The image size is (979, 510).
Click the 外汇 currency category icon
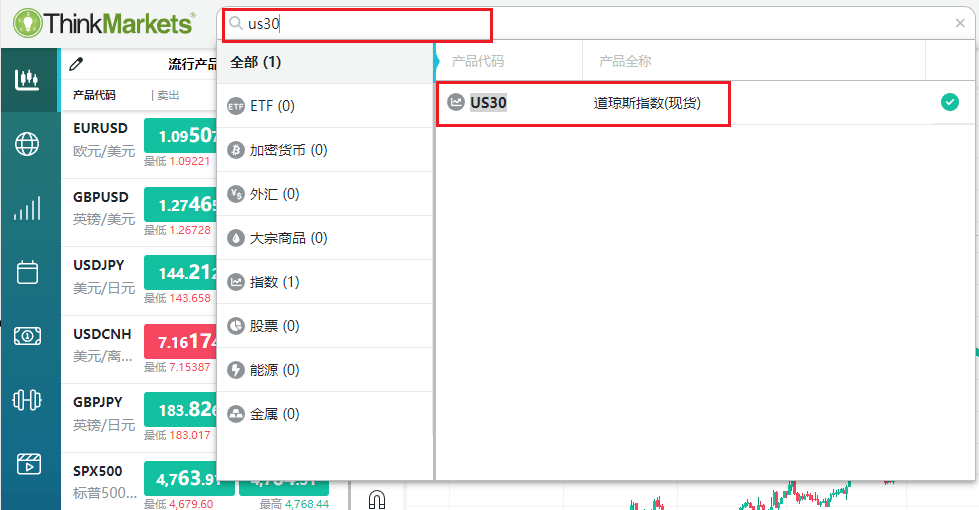point(235,194)
